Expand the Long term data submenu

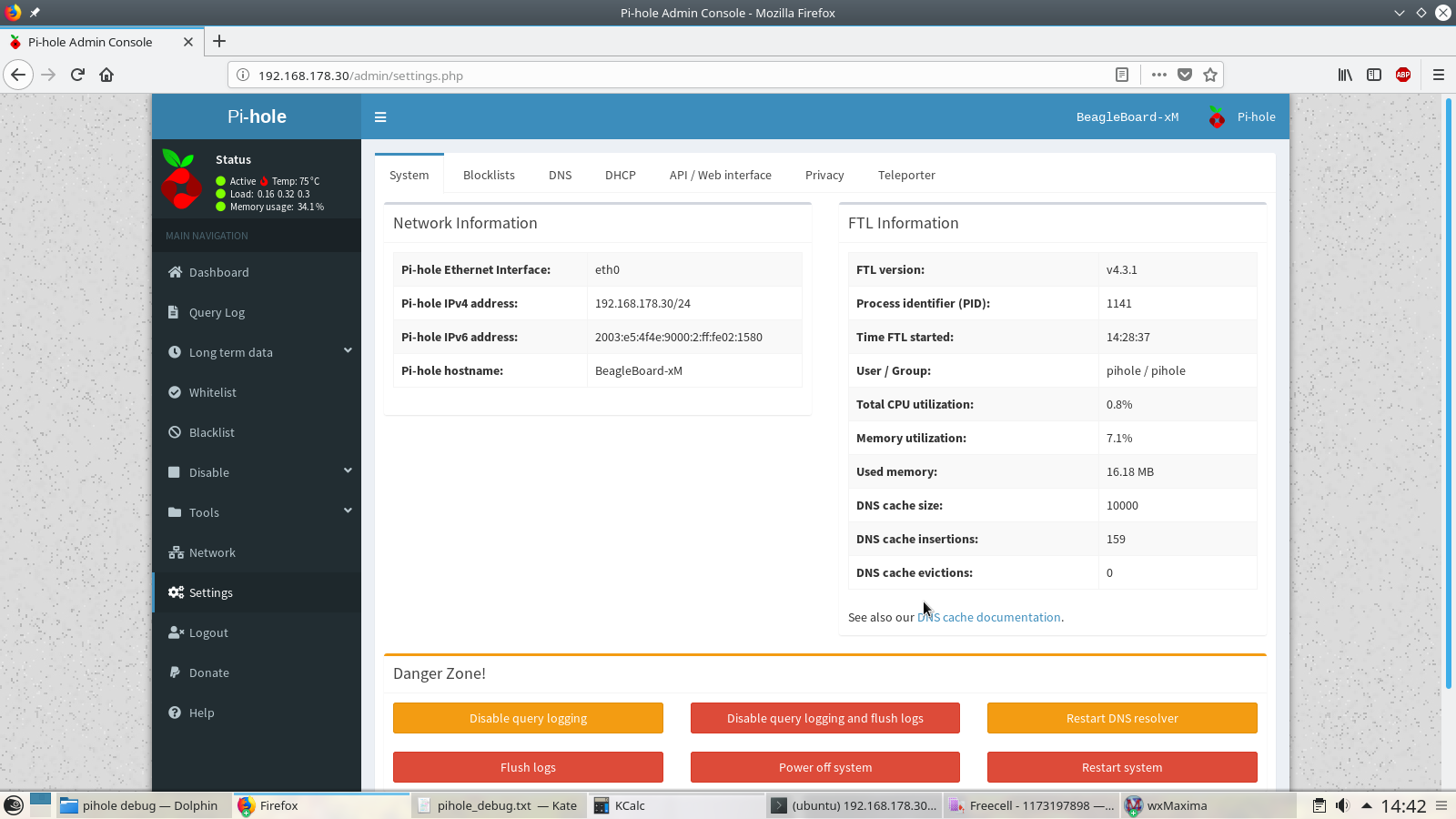point(257,352)
